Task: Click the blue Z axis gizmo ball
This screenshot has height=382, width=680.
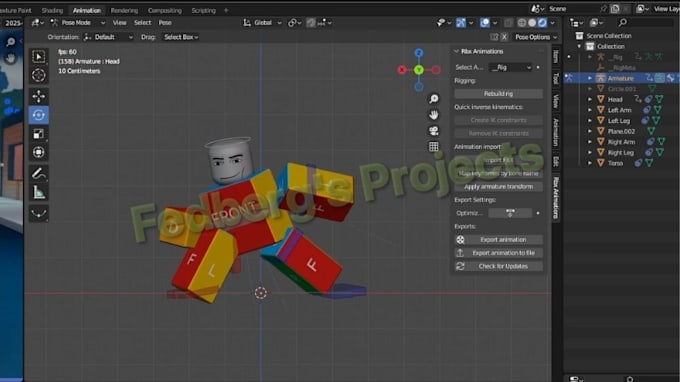Action: click(x=418, y=53)
